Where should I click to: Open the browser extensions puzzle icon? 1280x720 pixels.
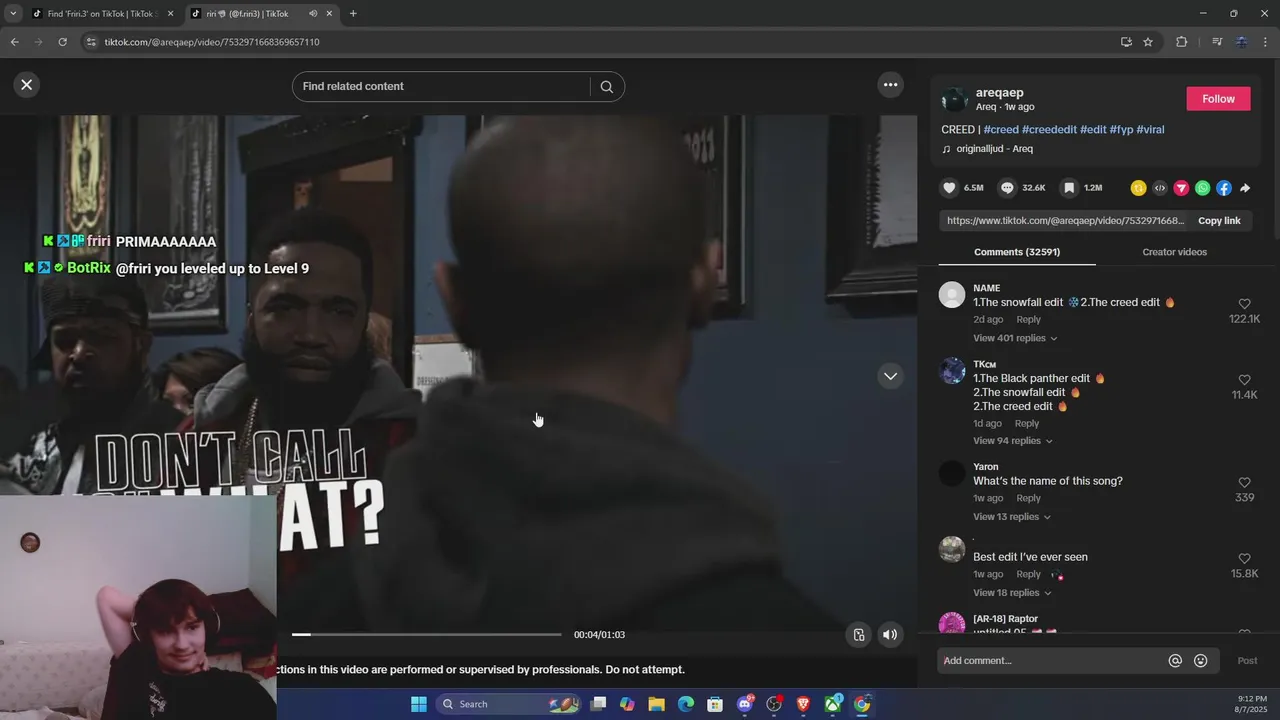click(1182, 42)
